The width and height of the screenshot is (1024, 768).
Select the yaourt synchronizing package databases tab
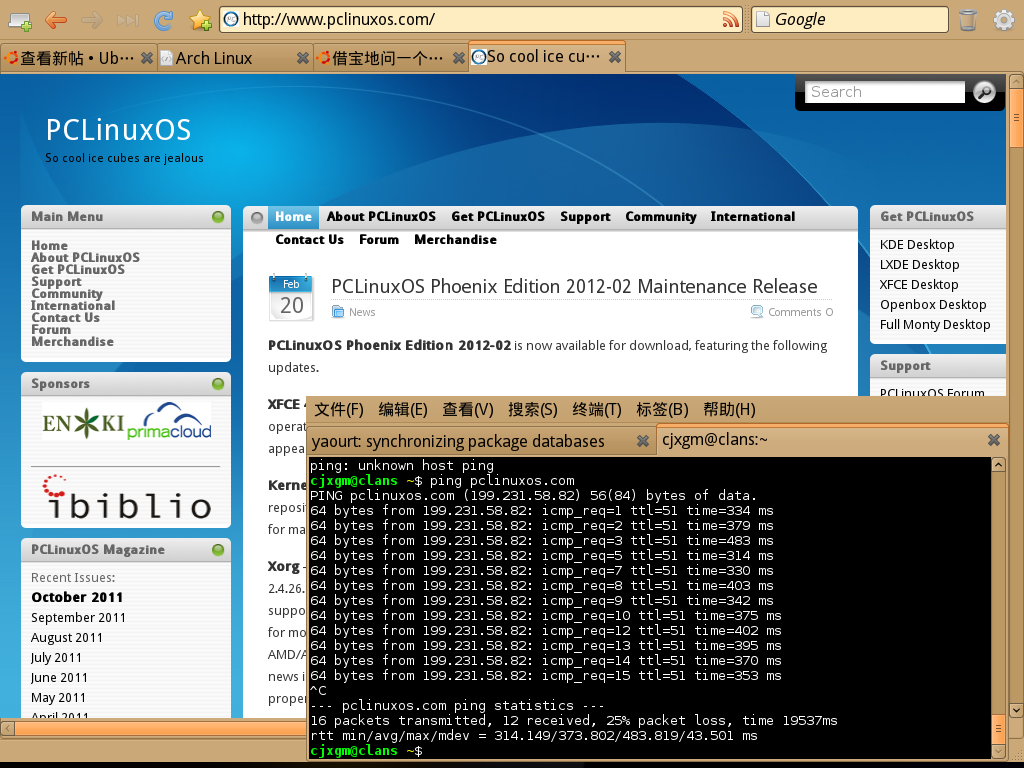coord(481,441)
